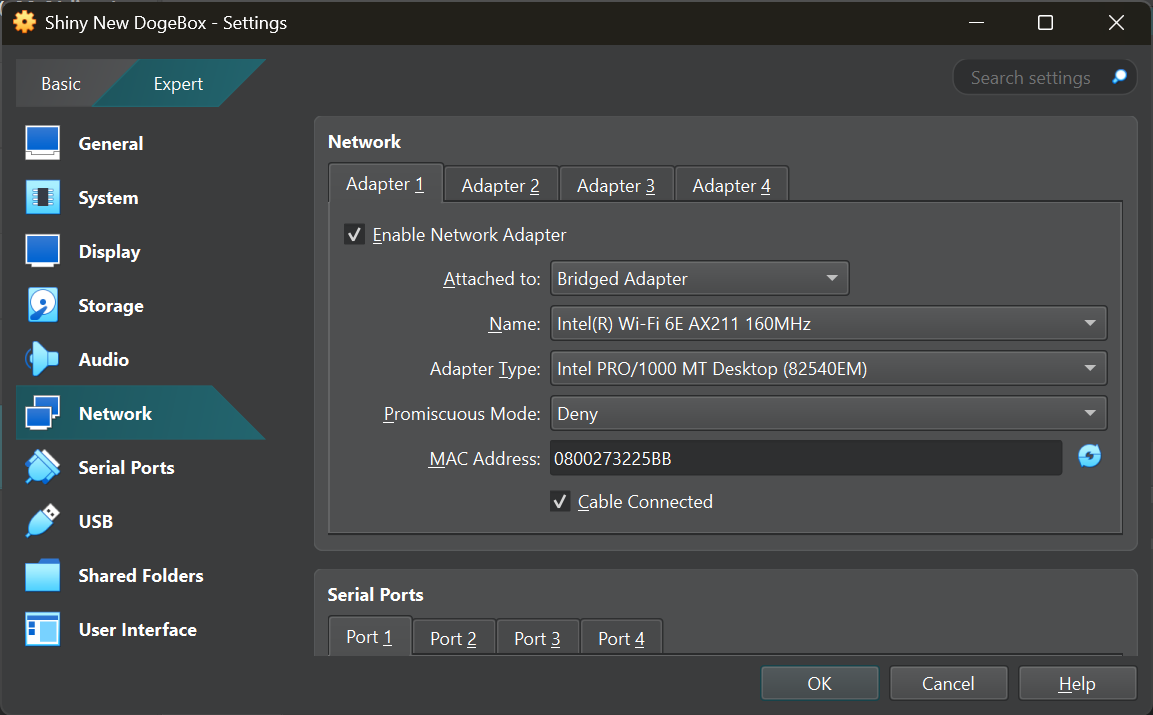Minimize the Settings window
Screen dimensions: 1153x715
tap(977, 23)
